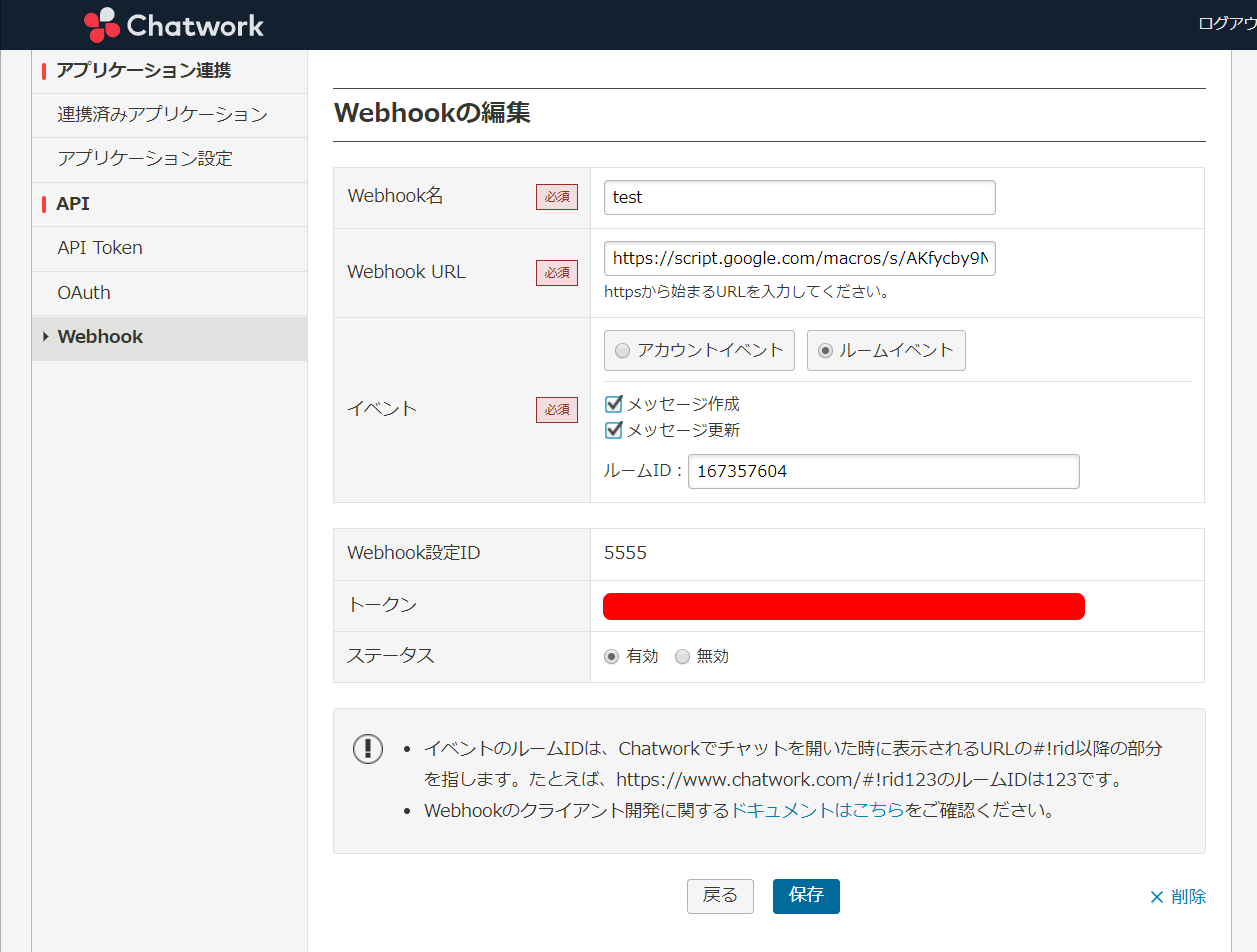Select the 有効 status radio button
1257x952 pixels.
[x=613, y=656]
